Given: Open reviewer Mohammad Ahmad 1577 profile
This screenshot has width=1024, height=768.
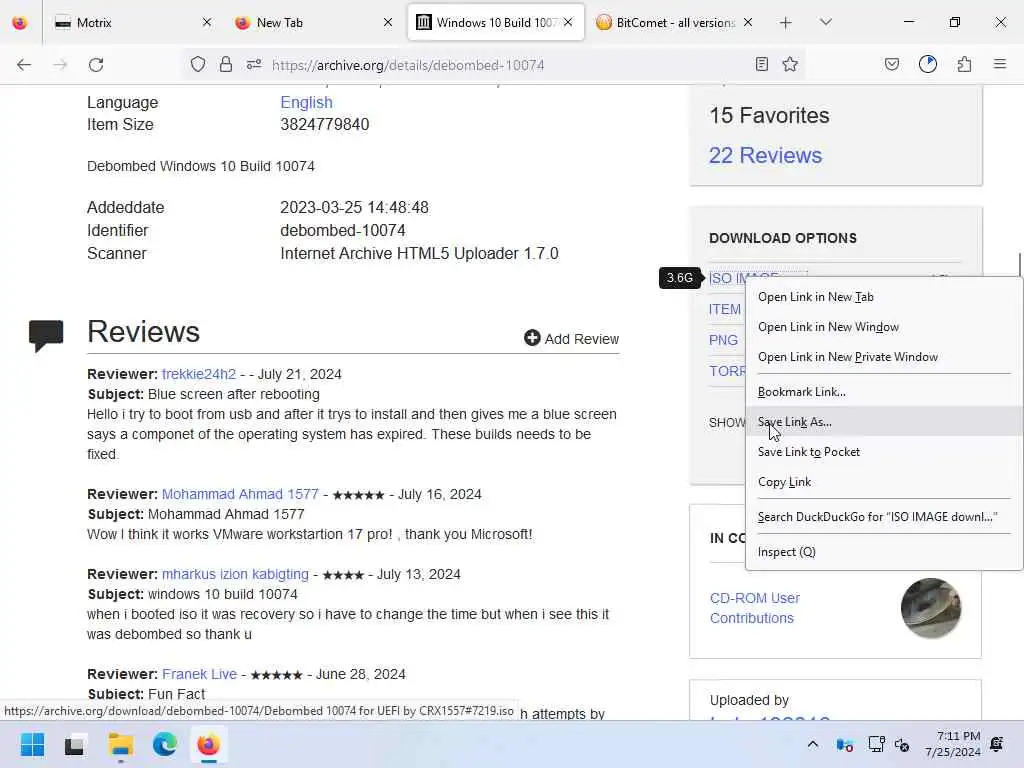Looking at the screenshot, I should [240, 494].
